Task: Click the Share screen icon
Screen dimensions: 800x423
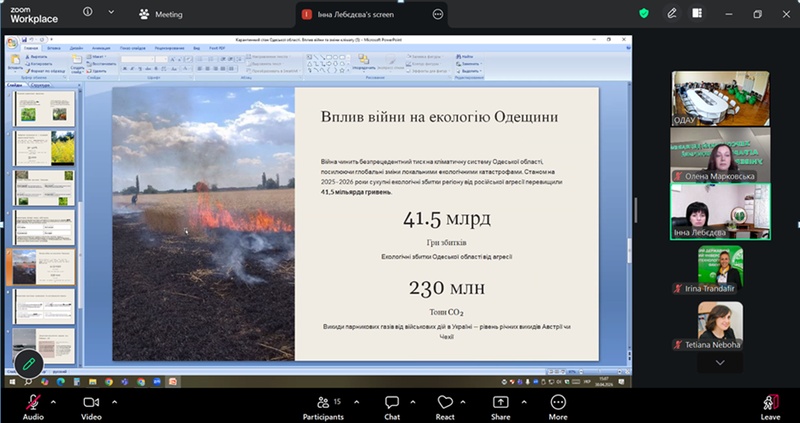Action: coord(501,408)
